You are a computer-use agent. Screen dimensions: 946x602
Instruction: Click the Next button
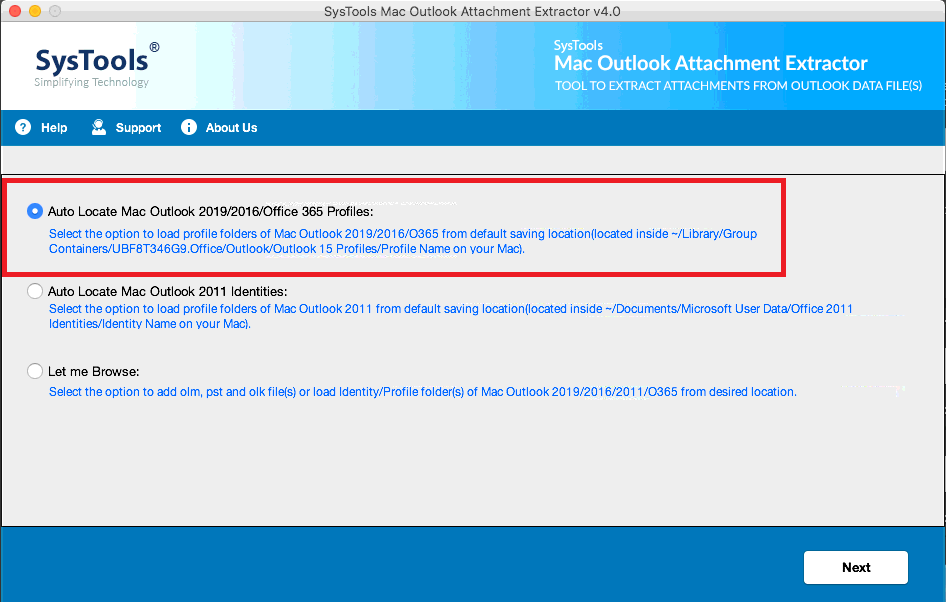pyautogui.click(x=856, y=567)
